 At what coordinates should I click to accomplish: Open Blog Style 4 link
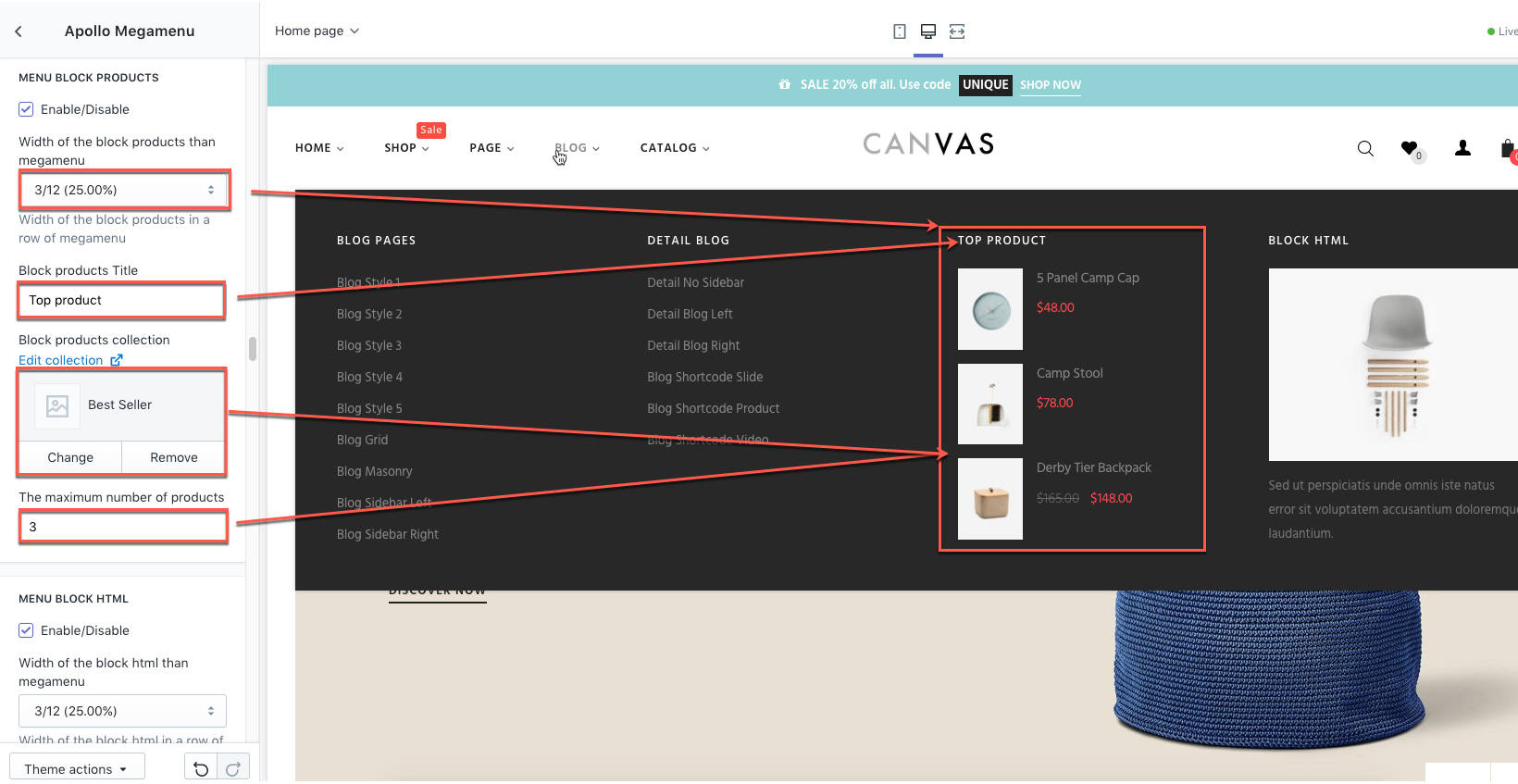pos(369,377)
